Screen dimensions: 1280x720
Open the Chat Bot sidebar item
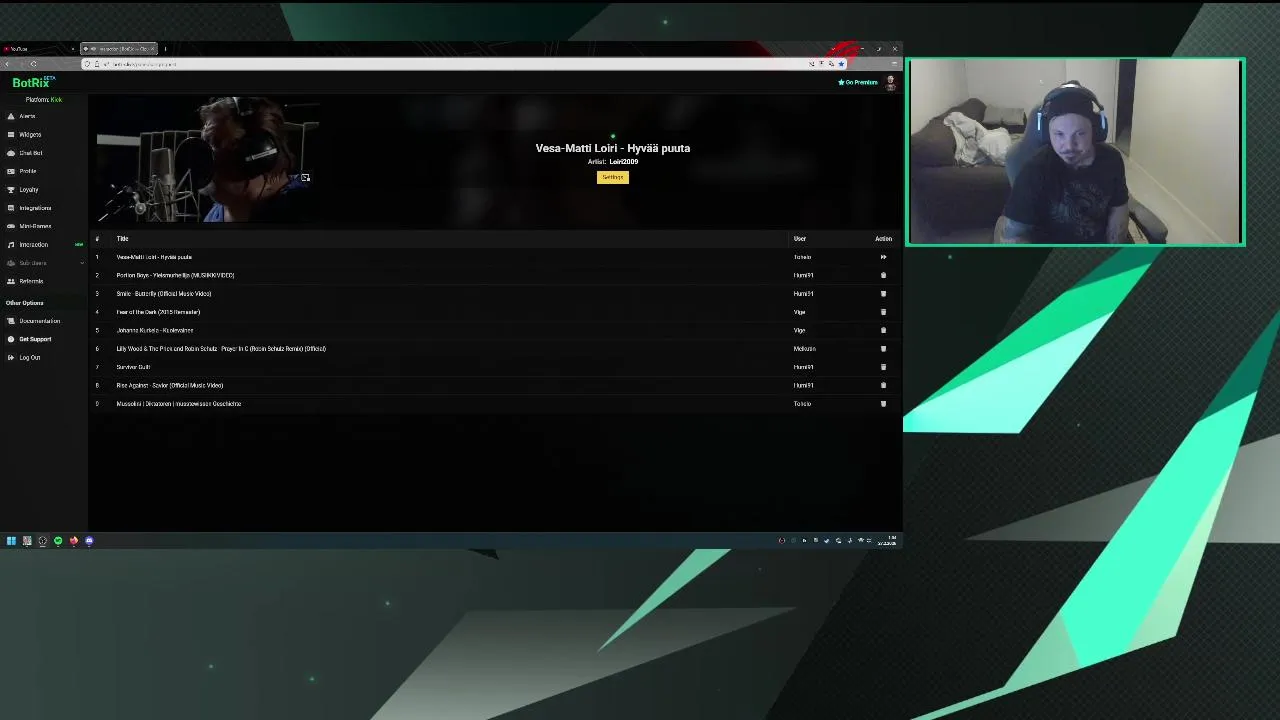tap(31, 153)
